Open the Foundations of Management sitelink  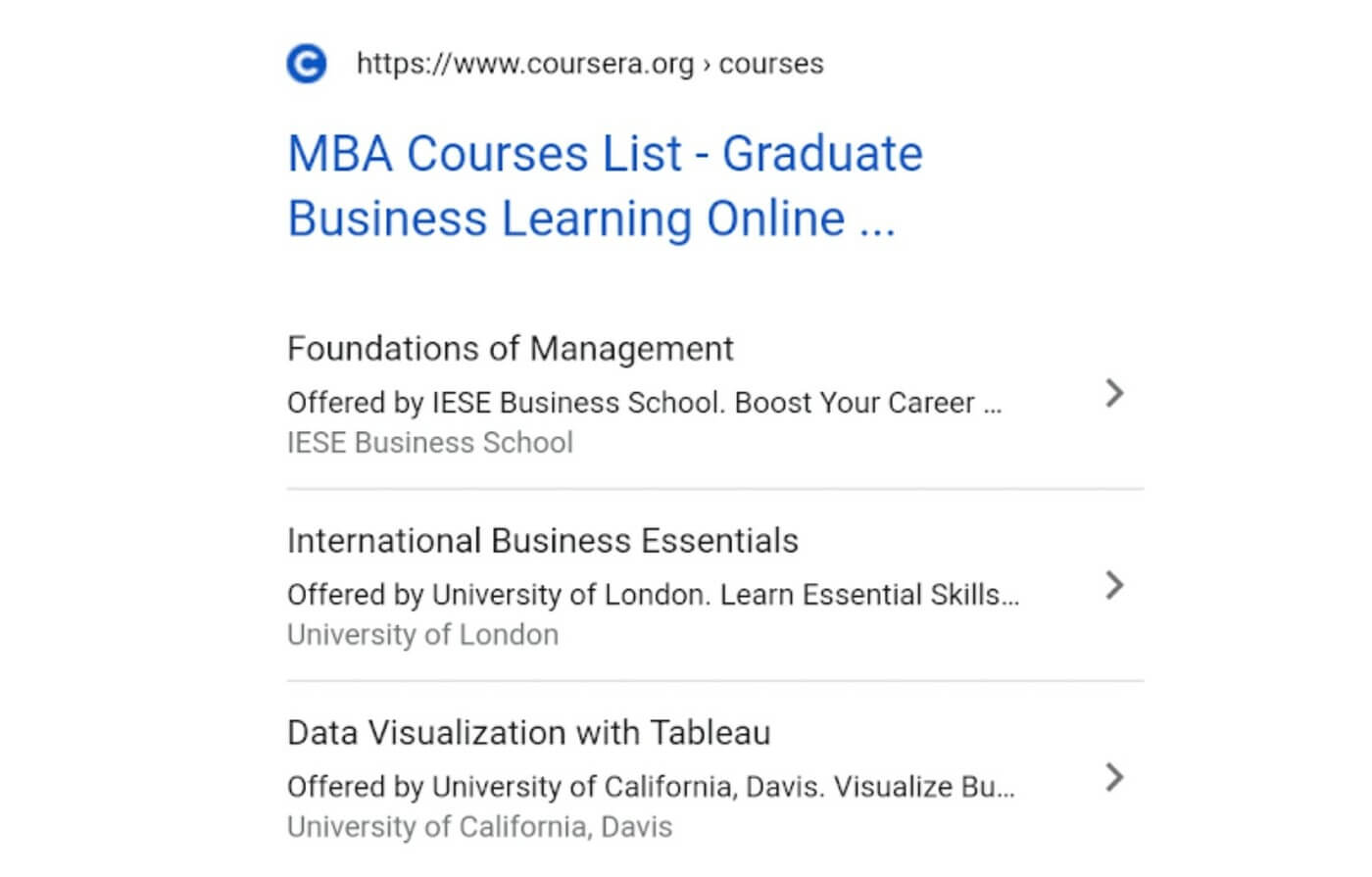[511, 349]
